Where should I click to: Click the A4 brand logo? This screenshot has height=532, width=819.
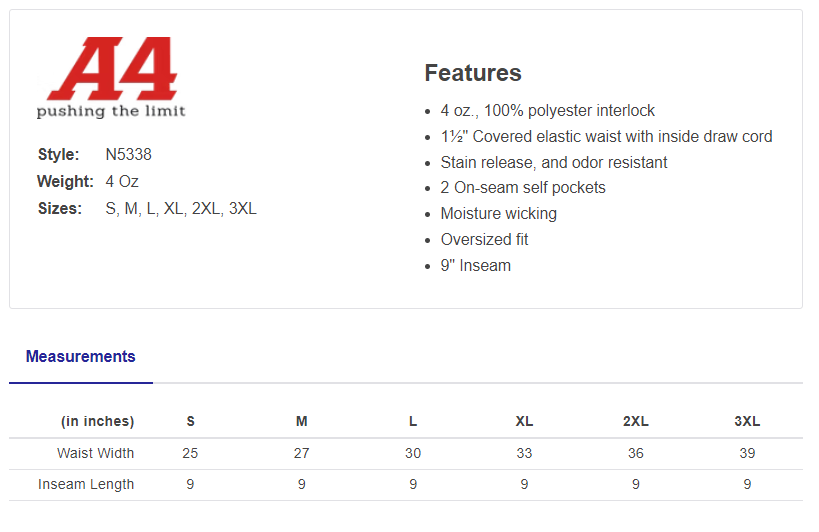click(111, 78)
